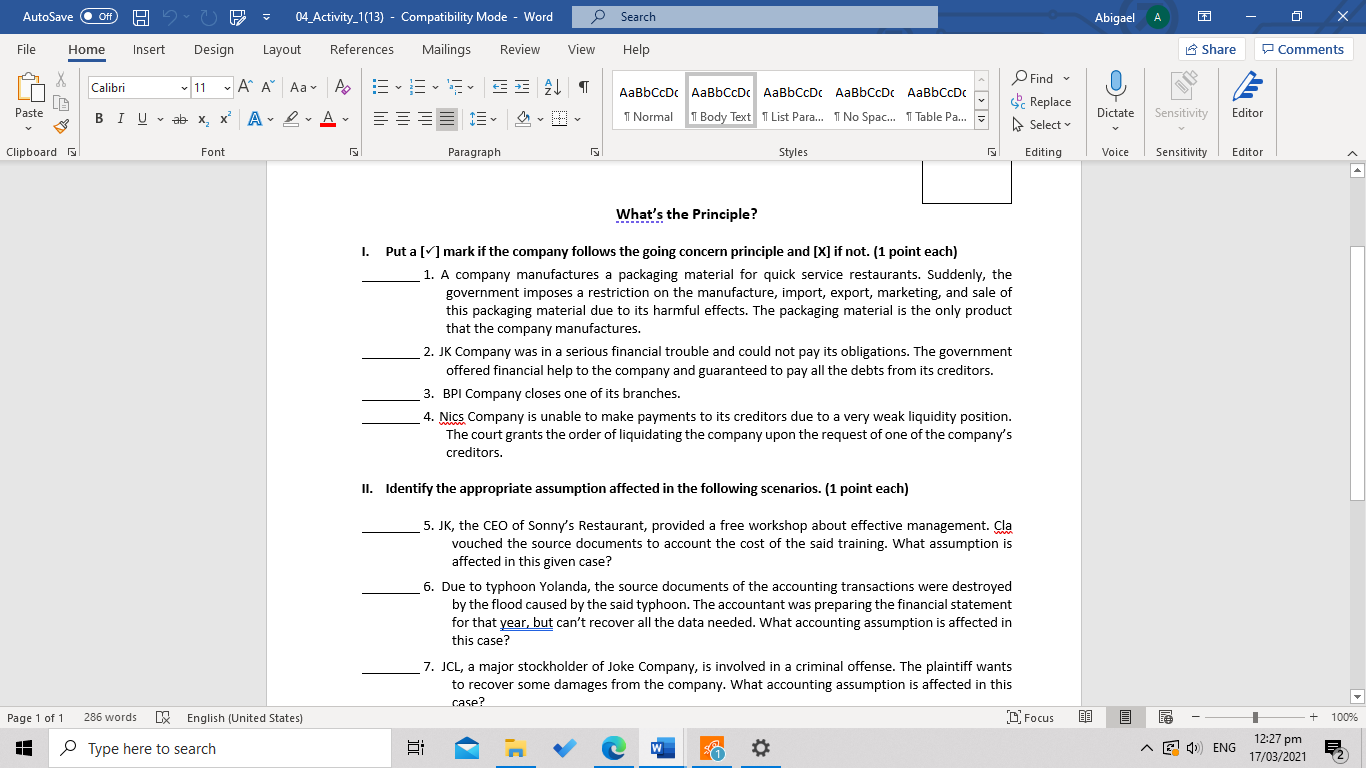Open the font color red A swatch
The height and width of the screenshot is (768, 1366).
click(x=328, y=119)
